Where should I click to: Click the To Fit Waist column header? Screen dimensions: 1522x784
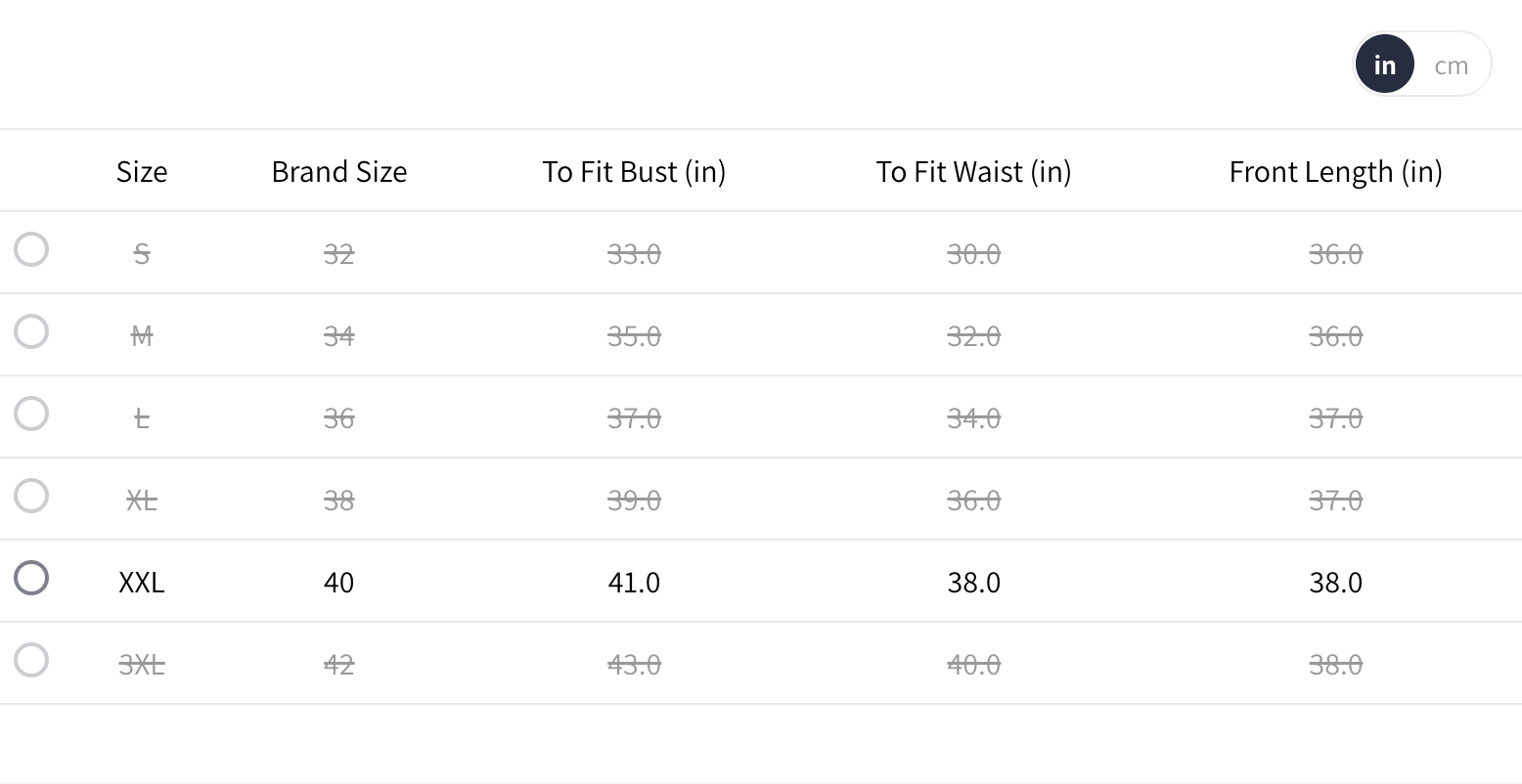973,172
